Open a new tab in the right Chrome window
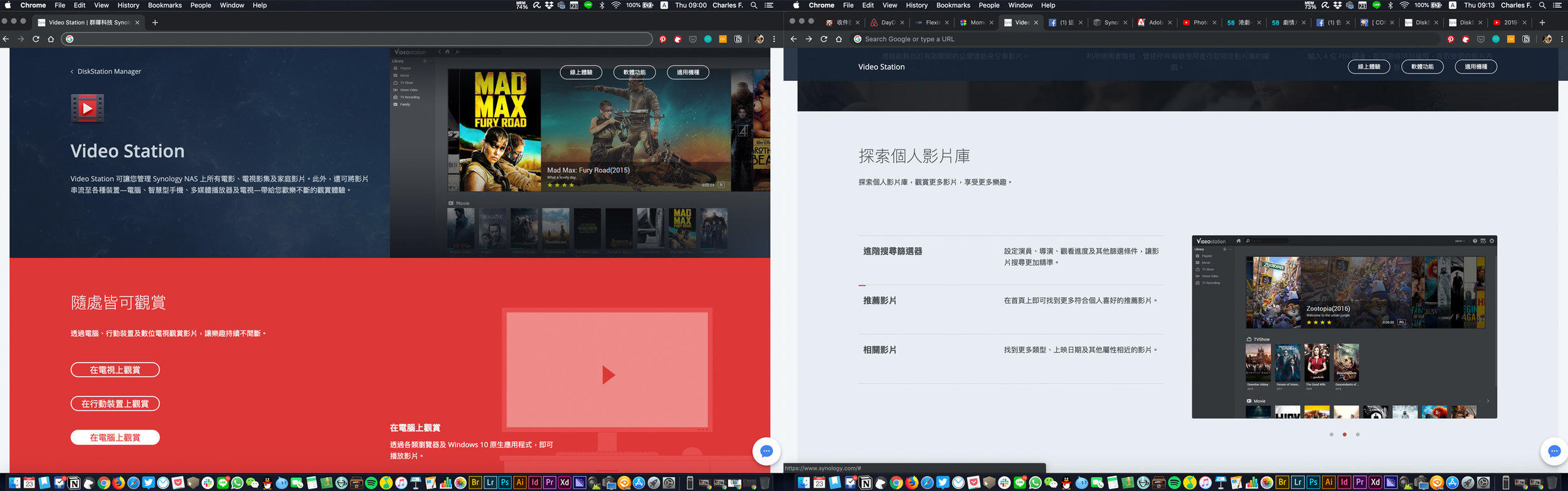This screenshot has width=1568, height=491. (x=1542, y=23)
